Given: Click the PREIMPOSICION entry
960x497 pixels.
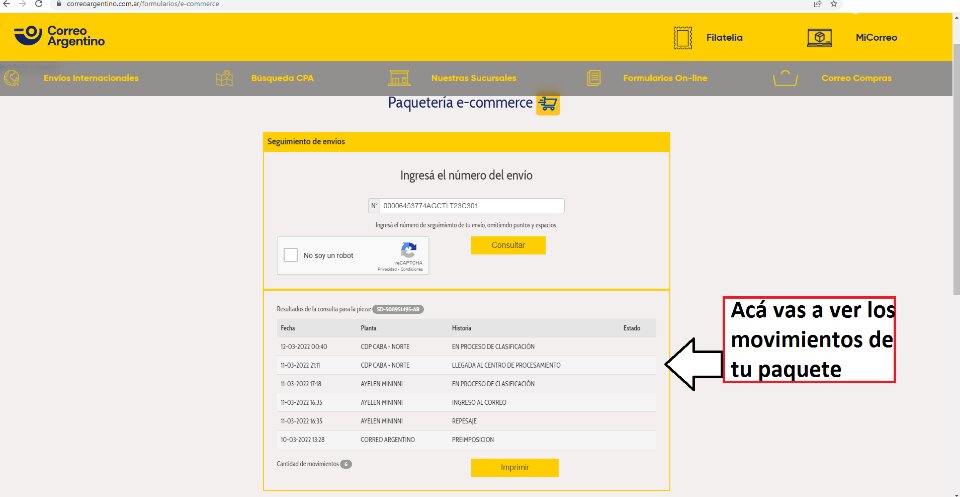Looking at the screenshot, I should point(473,439).
